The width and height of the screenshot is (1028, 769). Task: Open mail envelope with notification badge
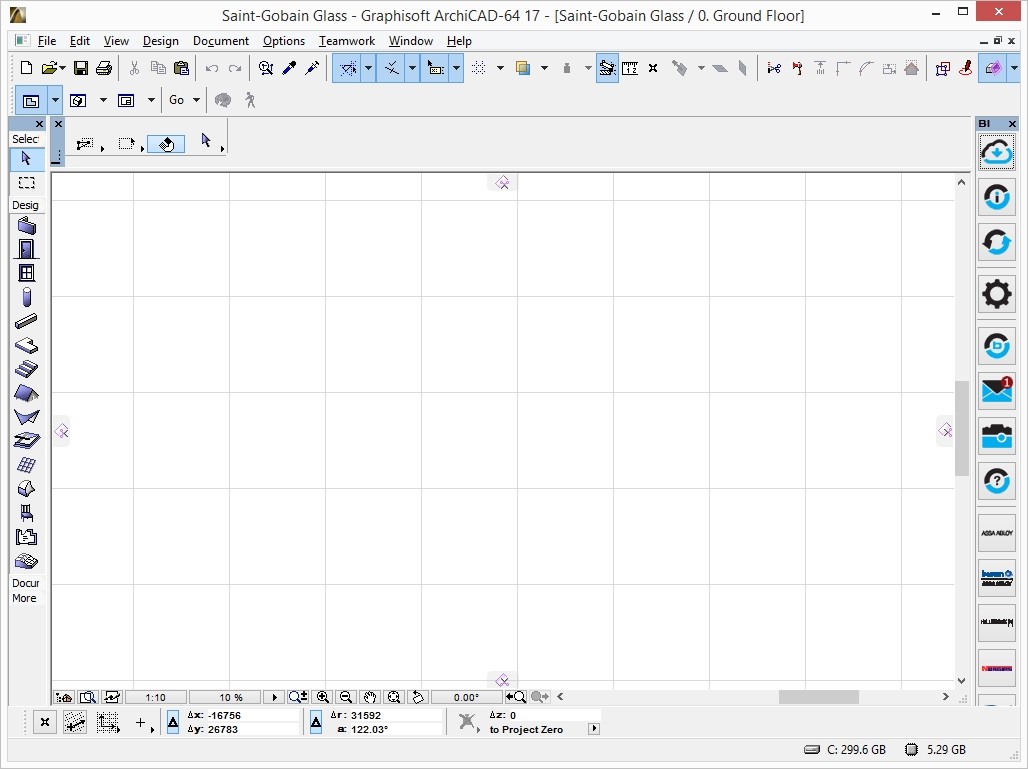[x=997, y=391]
